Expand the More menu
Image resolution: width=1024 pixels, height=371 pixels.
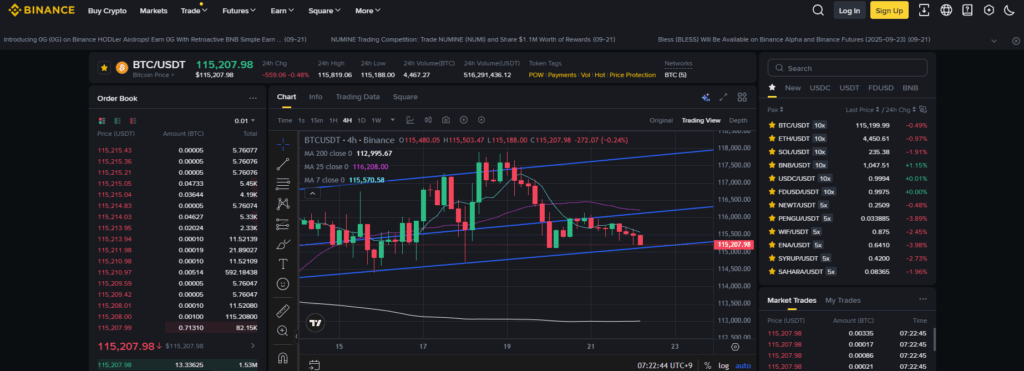(368, 10)
